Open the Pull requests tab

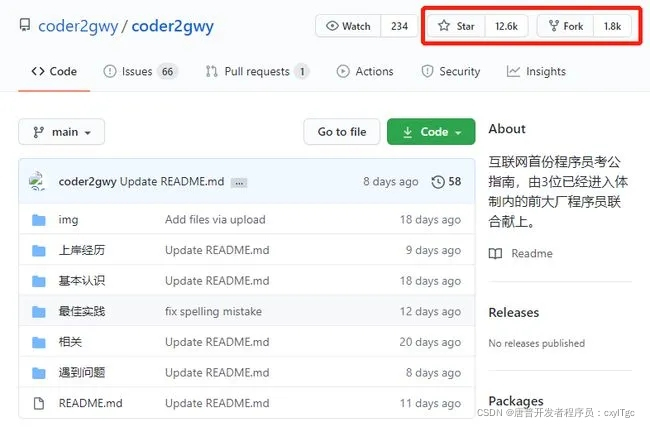tap(257, 71)
